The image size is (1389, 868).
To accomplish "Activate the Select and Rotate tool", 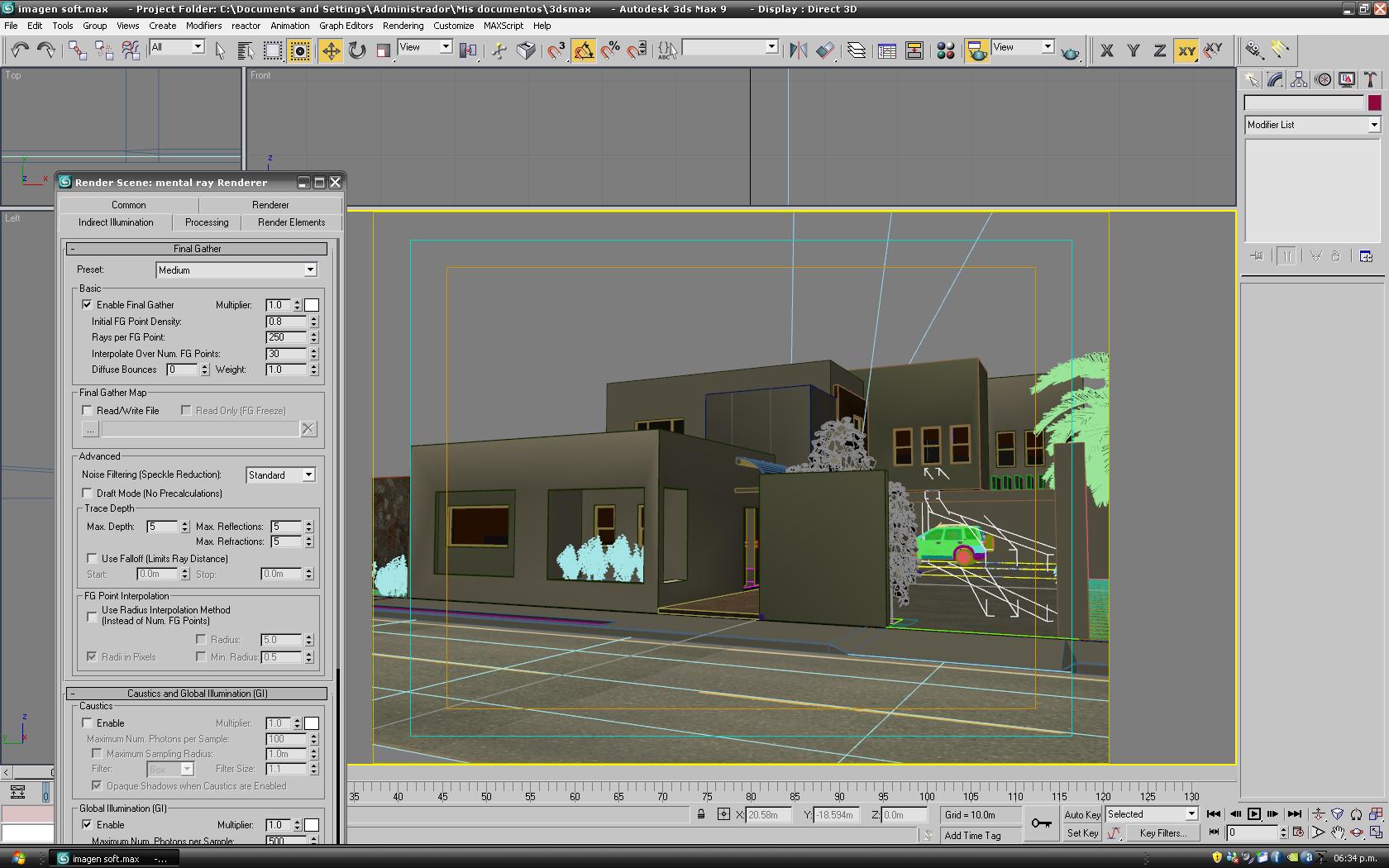I will tap(356, 50).
